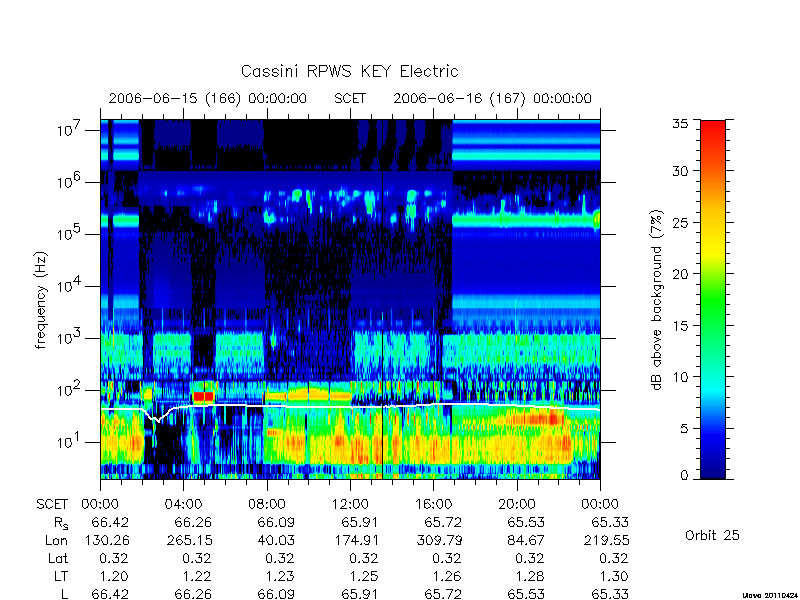Screen dimensions: 800x600
Task: Click the 10^3 frequency axis tick label
Action: click(x=70, y=338)
